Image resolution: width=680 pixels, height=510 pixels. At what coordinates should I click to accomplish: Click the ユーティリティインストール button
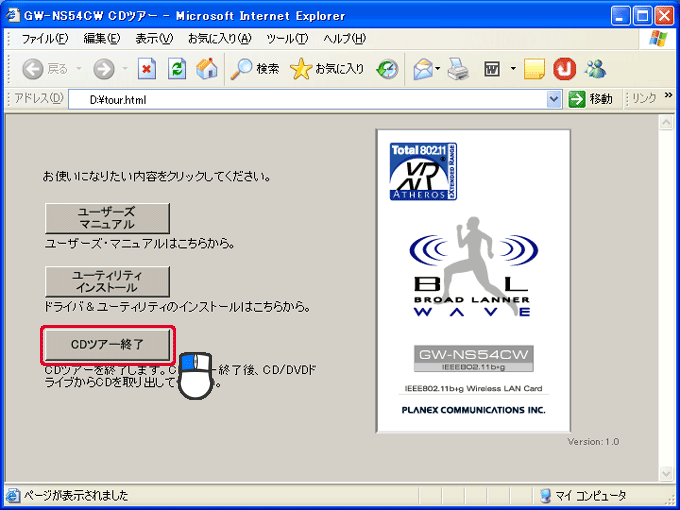107,281
